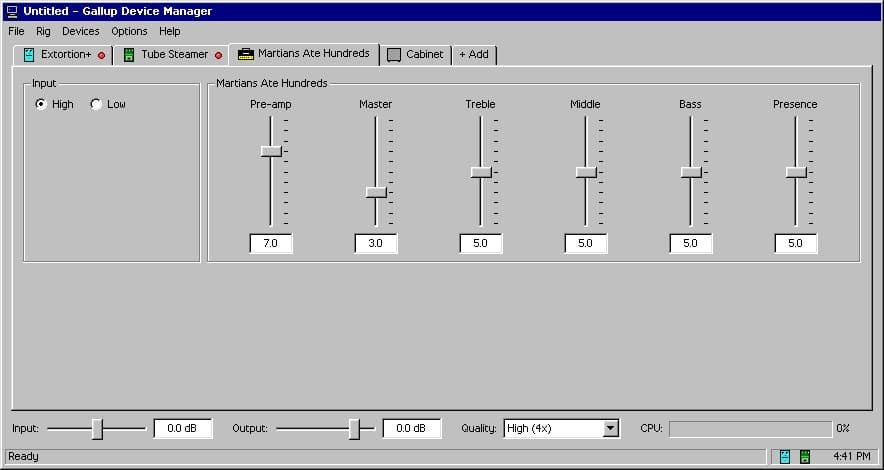This screenshot has height=470, width=884.
Task: Click the Master value field showing 3.0
Action: 376,243
